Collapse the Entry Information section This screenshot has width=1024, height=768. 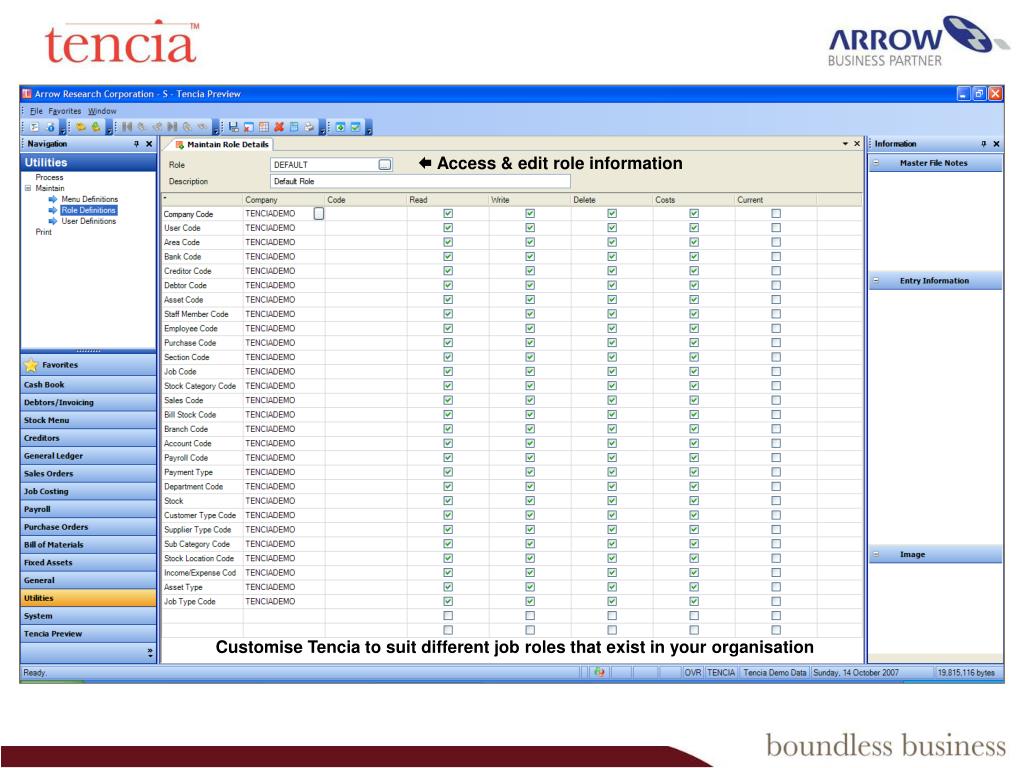pyautogui.click(x=876, y=281)
